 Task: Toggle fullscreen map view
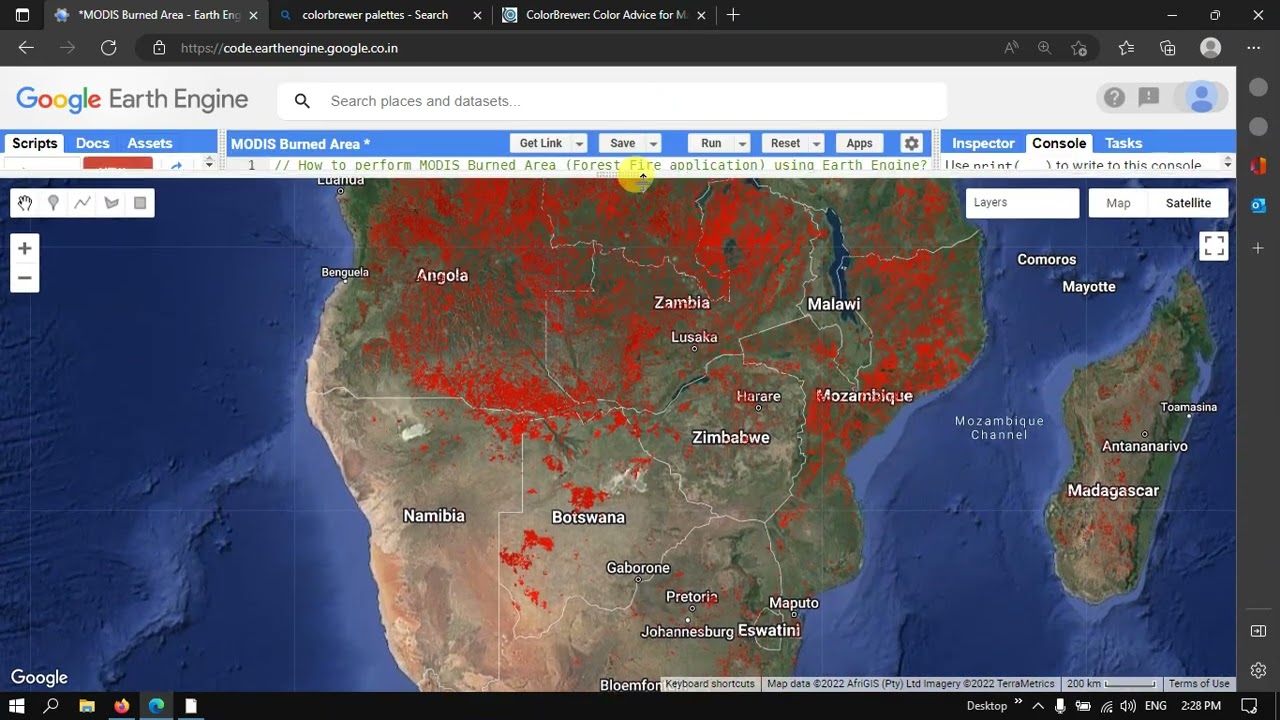pos(1214,246)
